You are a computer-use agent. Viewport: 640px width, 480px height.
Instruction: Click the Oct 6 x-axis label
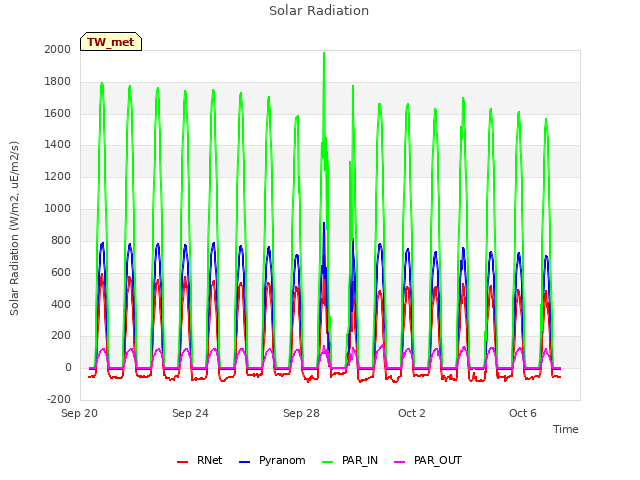[523, 413]
